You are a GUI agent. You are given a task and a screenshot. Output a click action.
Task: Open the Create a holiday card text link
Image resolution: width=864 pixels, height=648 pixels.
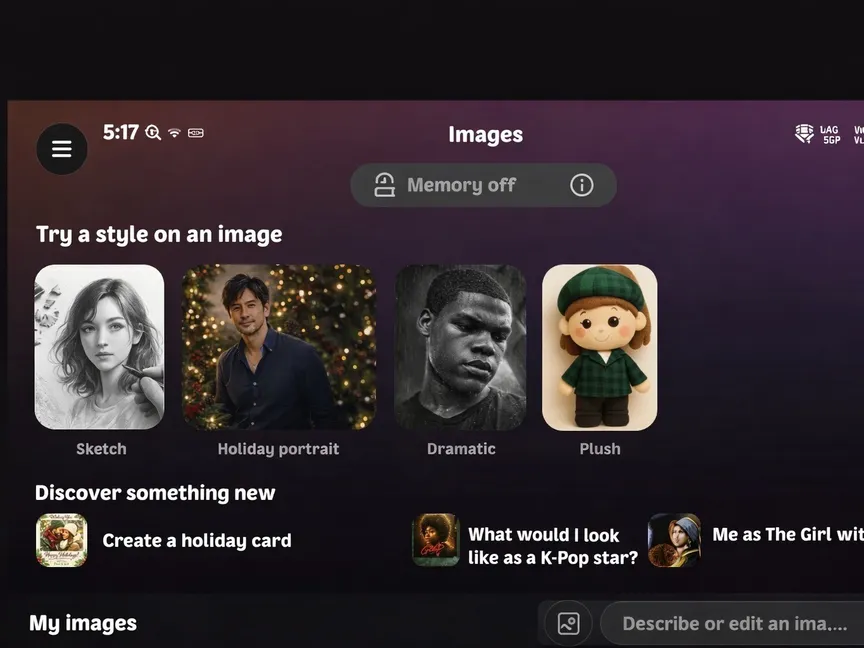point(197,541)
